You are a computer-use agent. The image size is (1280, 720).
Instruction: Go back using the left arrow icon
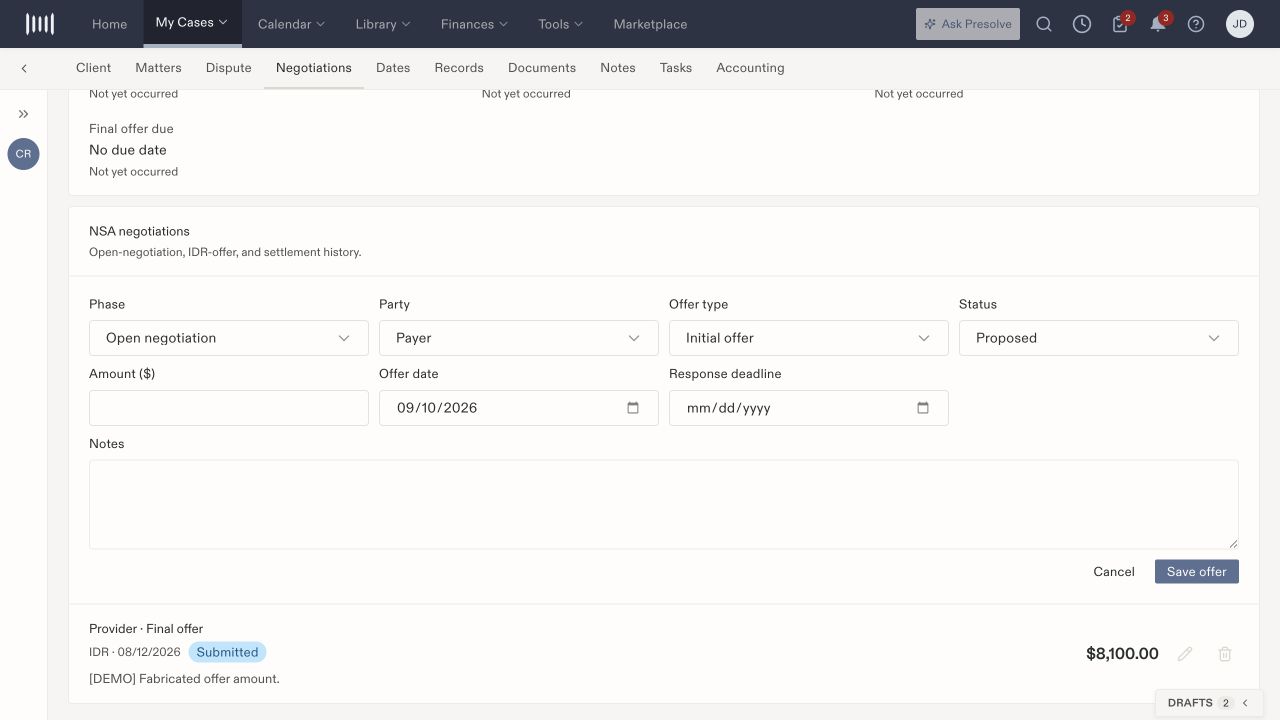(24, 68)
